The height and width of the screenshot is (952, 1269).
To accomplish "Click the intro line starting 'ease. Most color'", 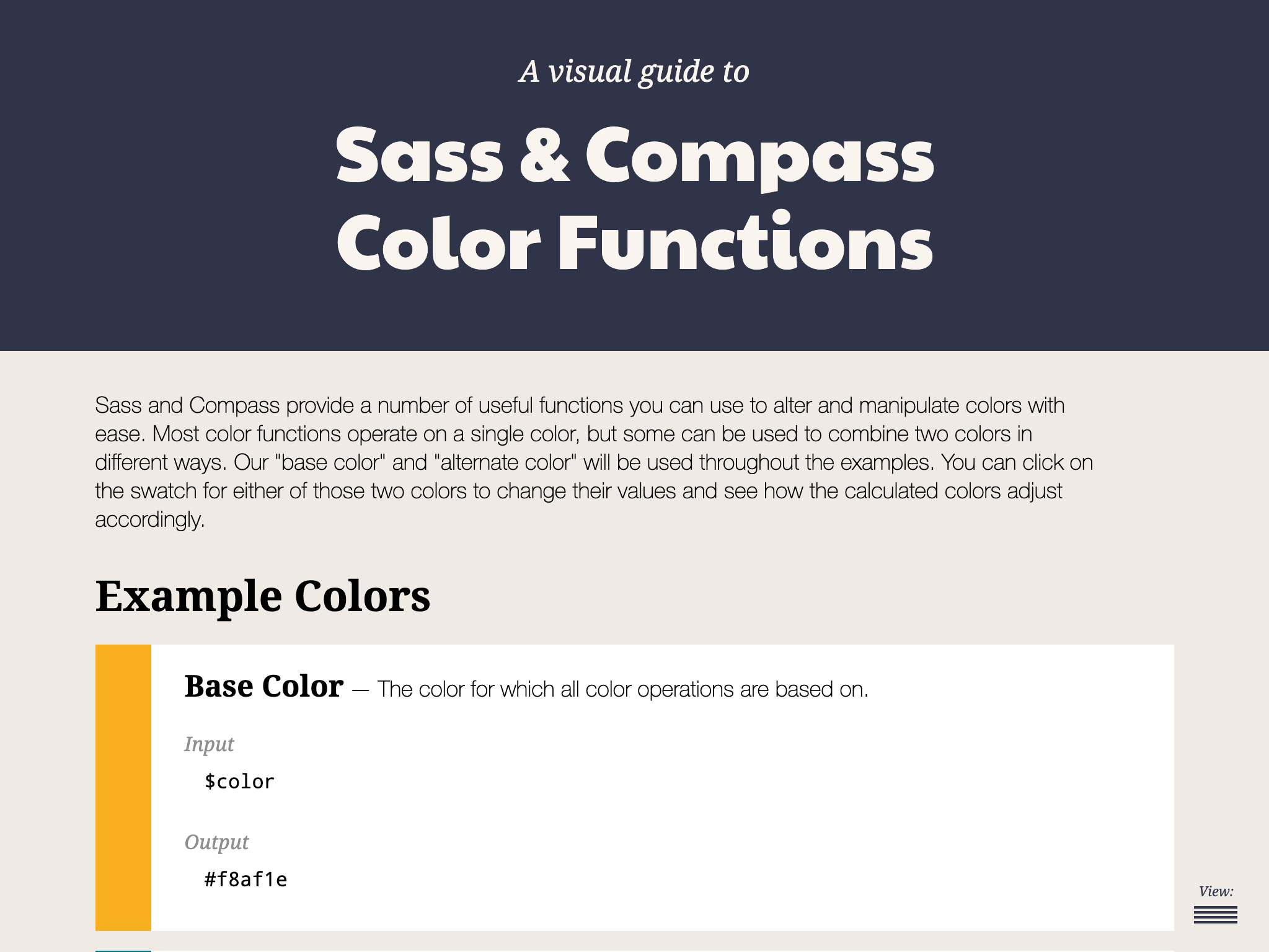I will pos(564,434).
